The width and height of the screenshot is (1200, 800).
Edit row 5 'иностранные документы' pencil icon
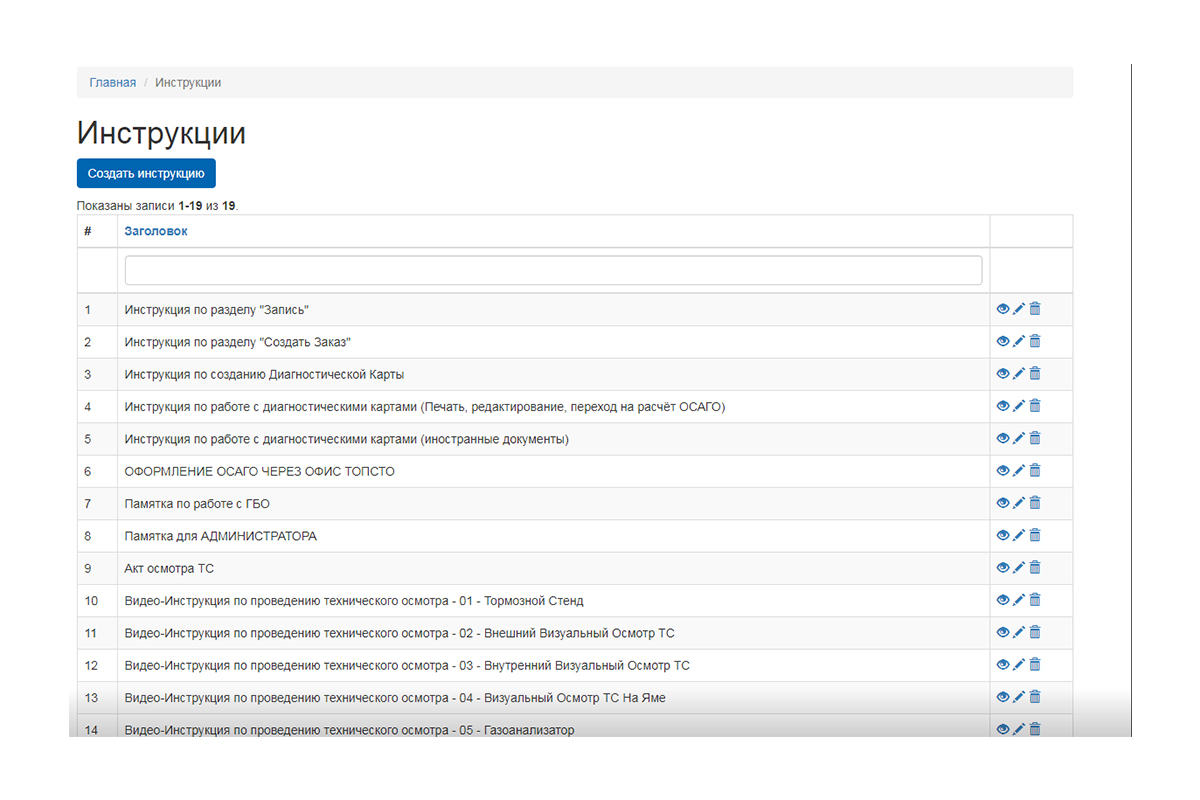tap(1019, 438)
